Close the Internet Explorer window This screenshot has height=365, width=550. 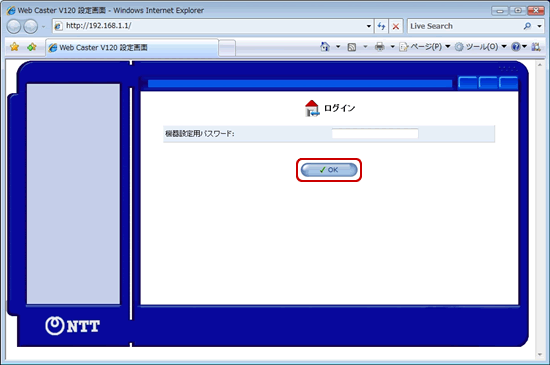coord(536,11)
